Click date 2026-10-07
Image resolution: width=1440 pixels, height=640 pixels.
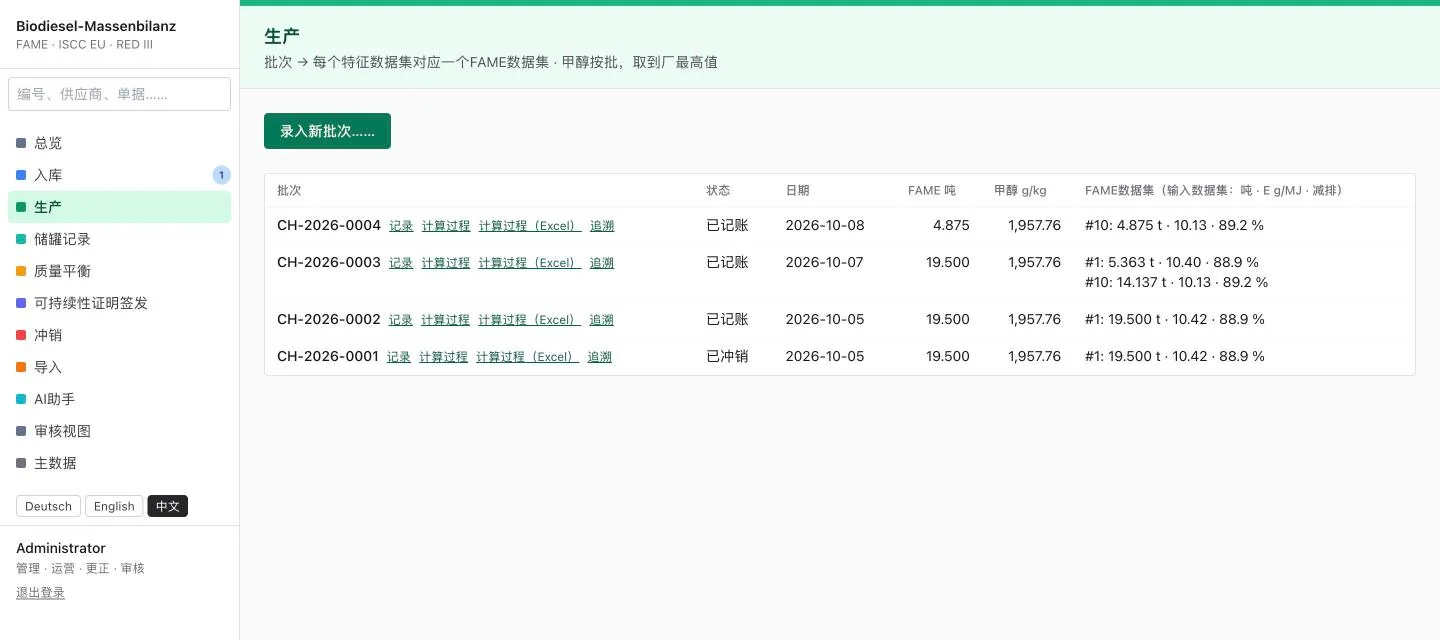[825, 262]
